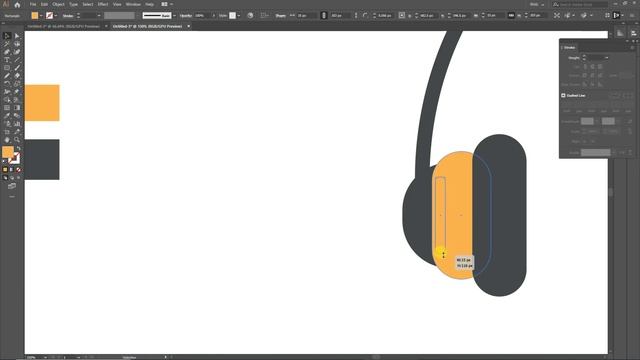This screenshot has width=640, height=360.
Task: Click the Edit Toolbar three dots
Action: pos(12,197)
